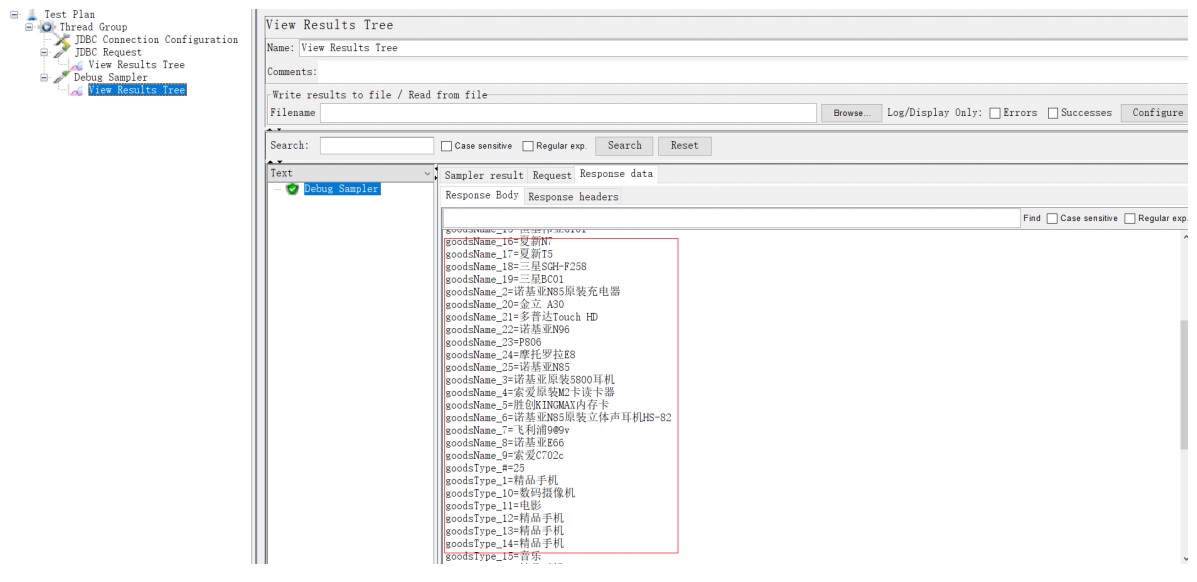Click the Thread Group gear icon
The height and width of the screenshot is (582, 1197).
coord(47,27)
